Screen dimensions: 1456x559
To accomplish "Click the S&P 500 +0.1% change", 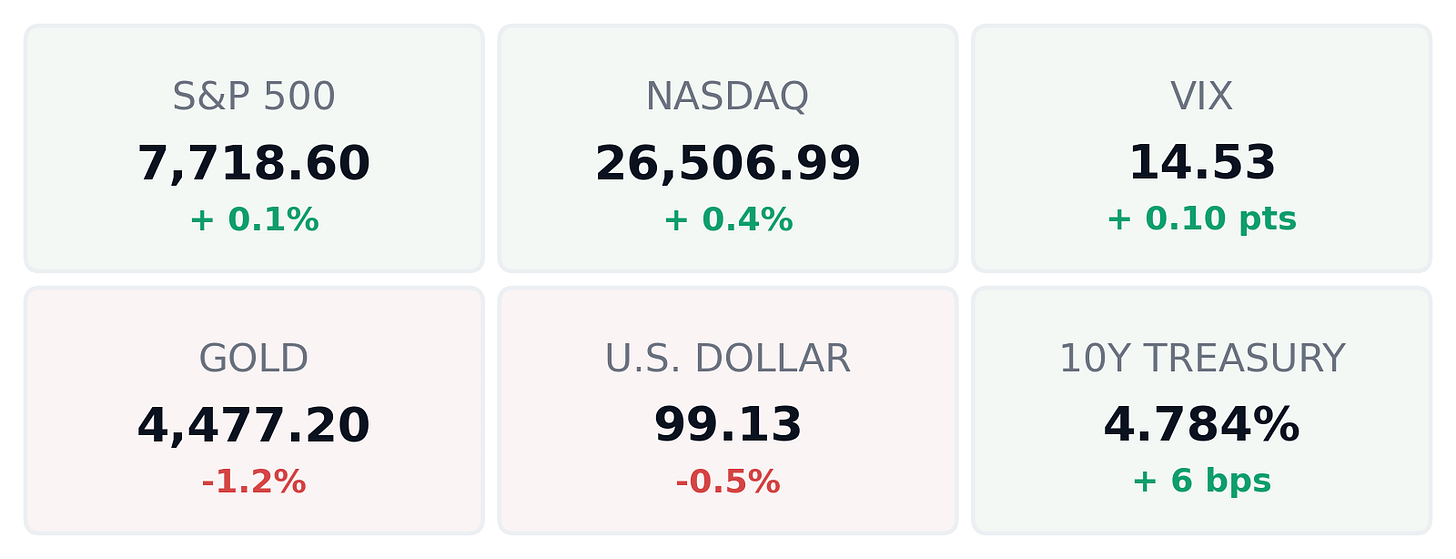I will pyautogui.click(x=254, y=220).
